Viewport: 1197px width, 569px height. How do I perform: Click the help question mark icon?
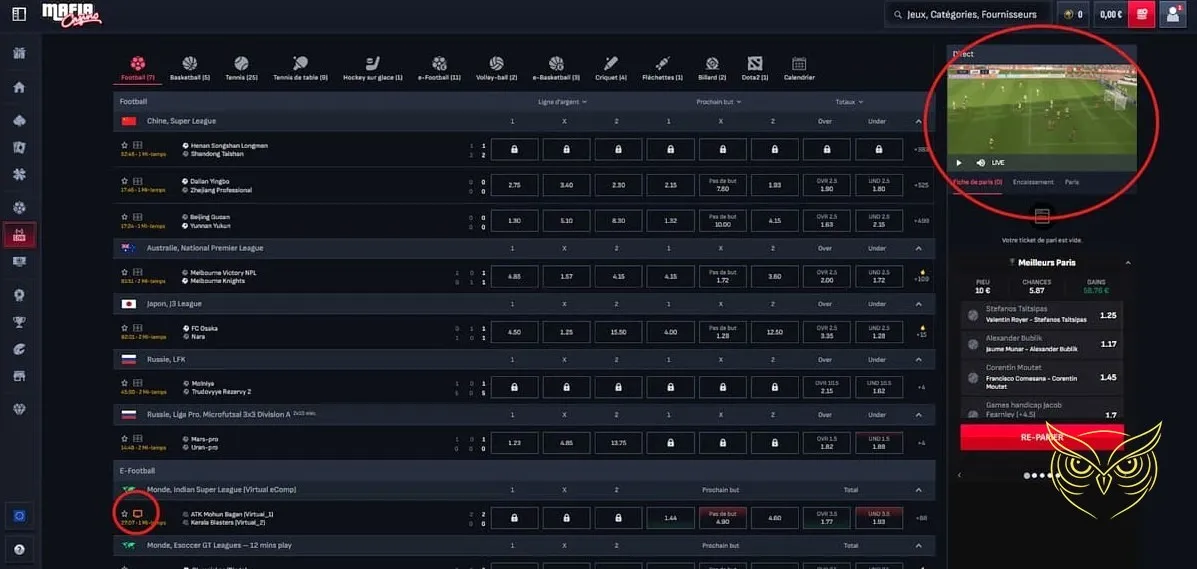point(19,549)
